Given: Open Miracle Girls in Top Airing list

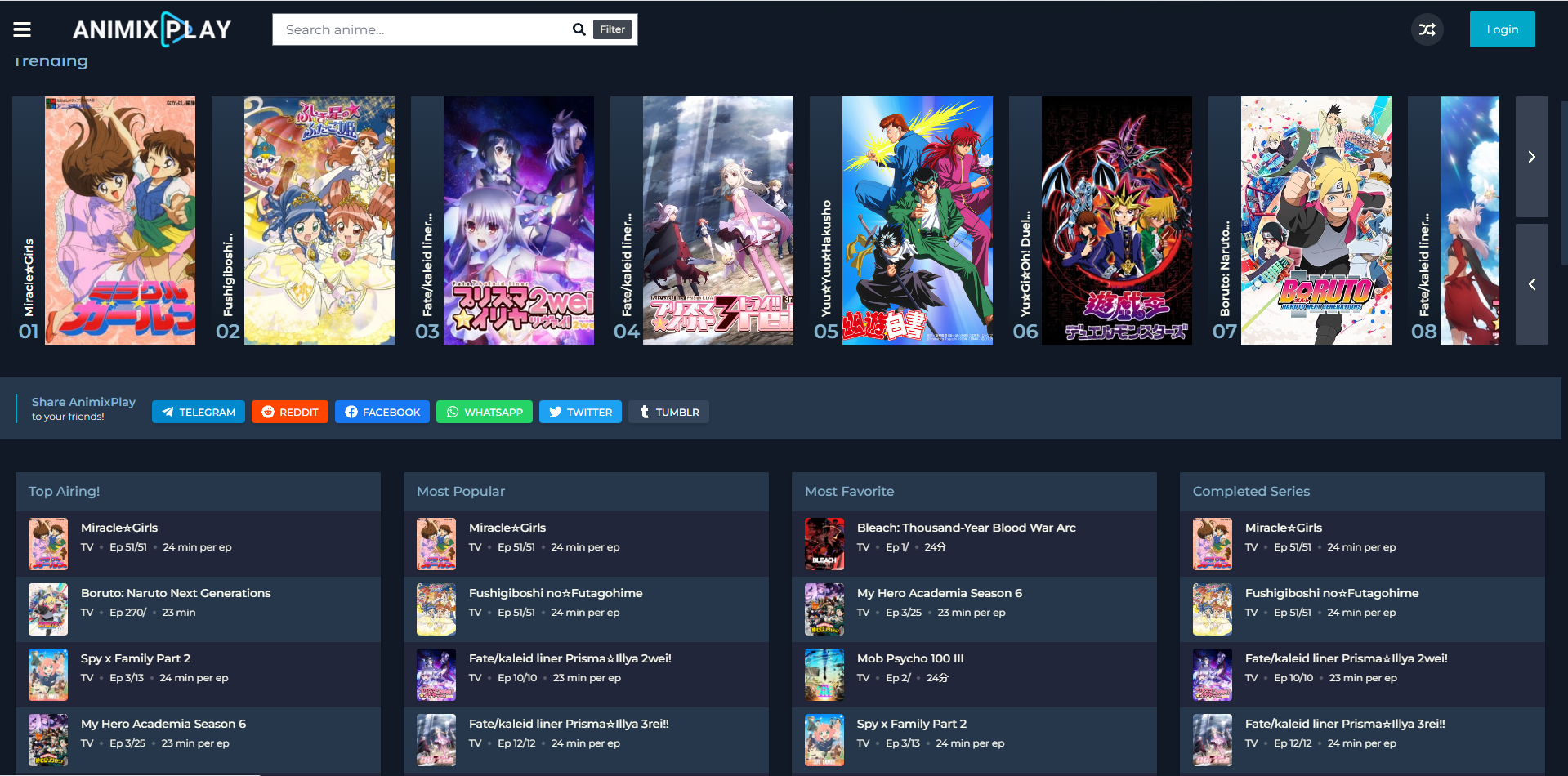Looking at the screenshot, I should click(119, 528).
